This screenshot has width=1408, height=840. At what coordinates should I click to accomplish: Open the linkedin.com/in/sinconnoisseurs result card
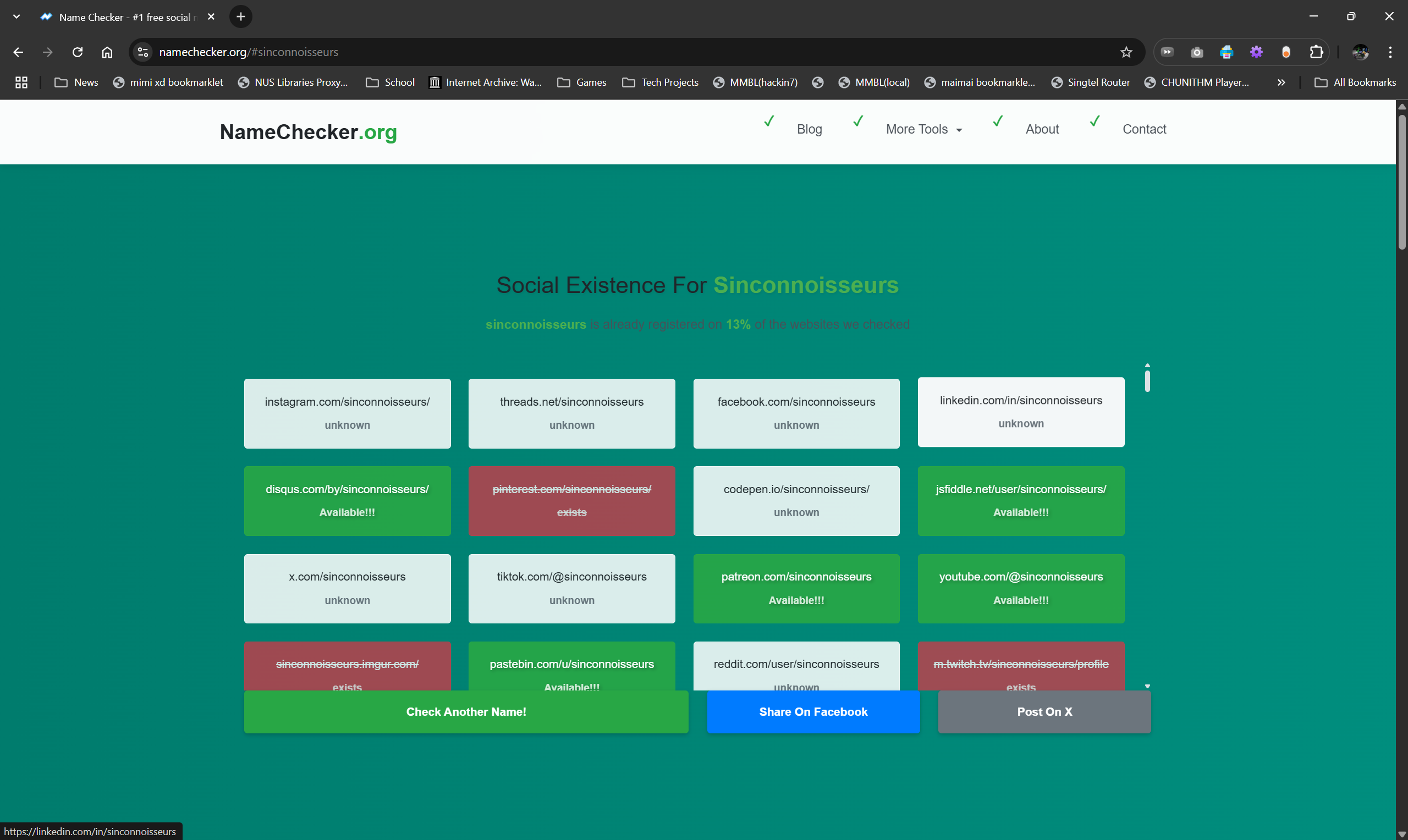(x=1020, y=412)
